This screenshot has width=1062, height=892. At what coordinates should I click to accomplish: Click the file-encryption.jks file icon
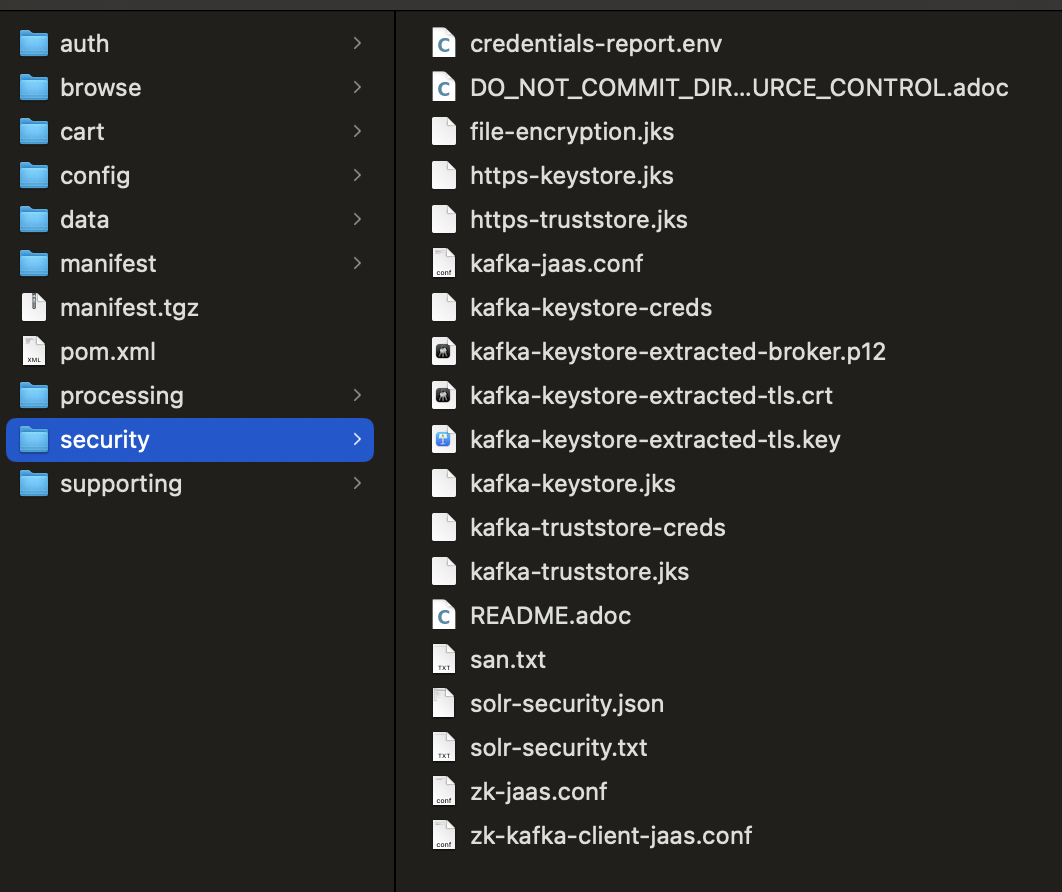[x=444, y=132]
